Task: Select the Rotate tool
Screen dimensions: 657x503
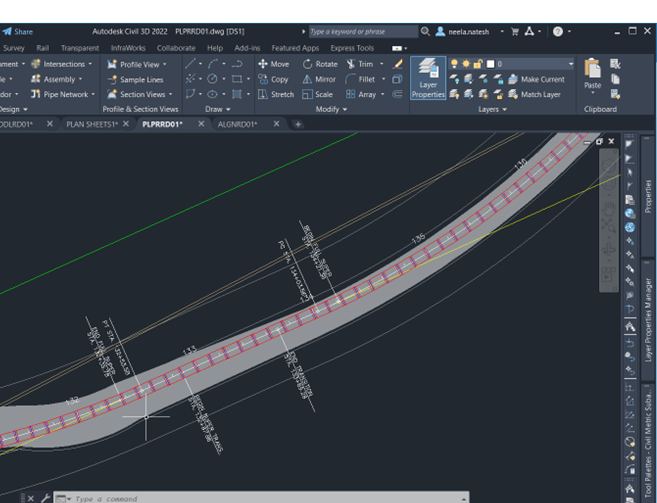Action: (x=320, y=64)
